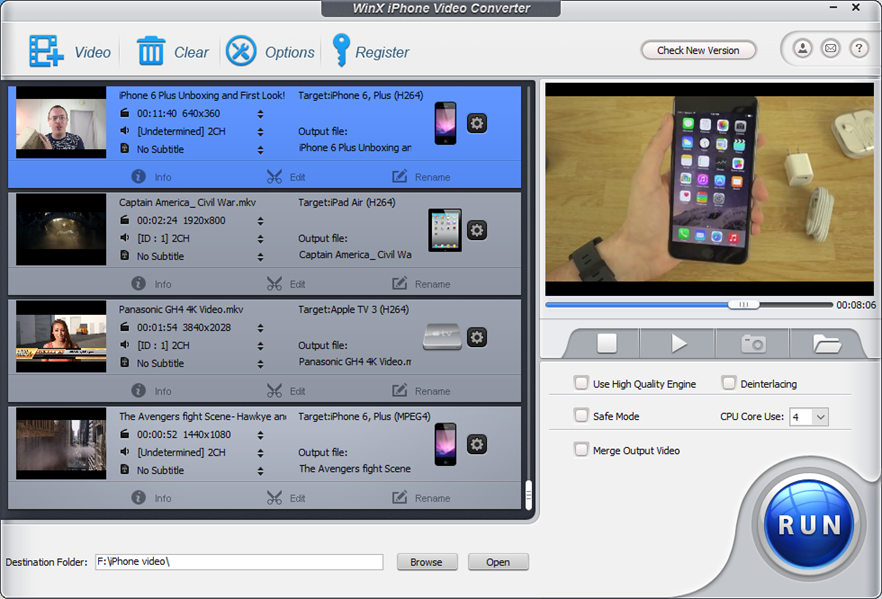Click iPhone device icon for iPhone 6 Plus Unboxing
This screenshot has width=882, height=599.
pos(446,123)
